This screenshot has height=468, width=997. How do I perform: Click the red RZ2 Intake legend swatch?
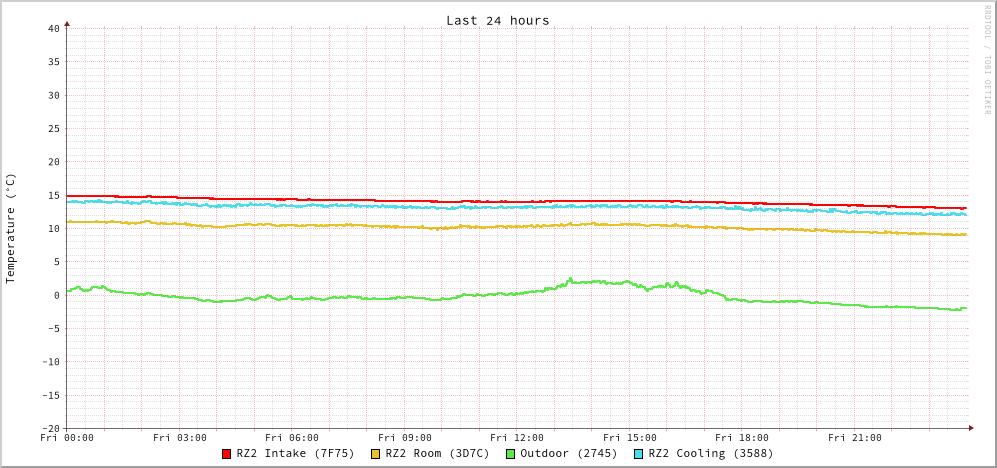pos(227,454)
